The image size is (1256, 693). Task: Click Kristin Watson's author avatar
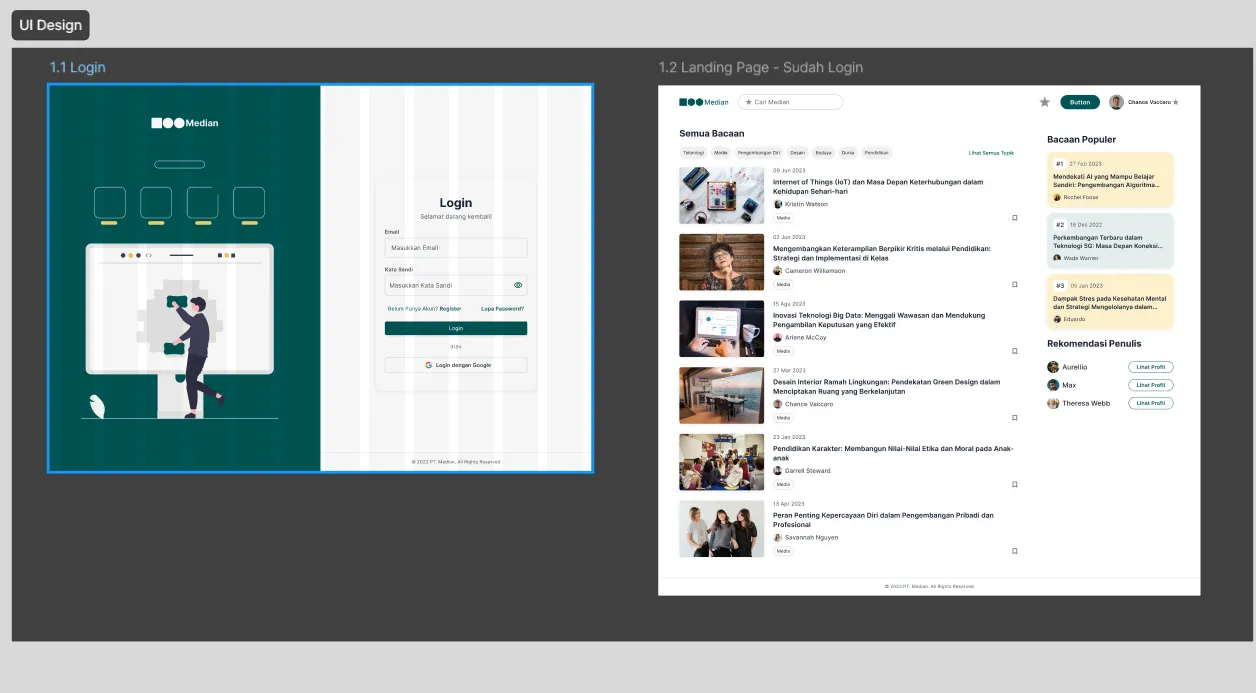tap(778, 204)
